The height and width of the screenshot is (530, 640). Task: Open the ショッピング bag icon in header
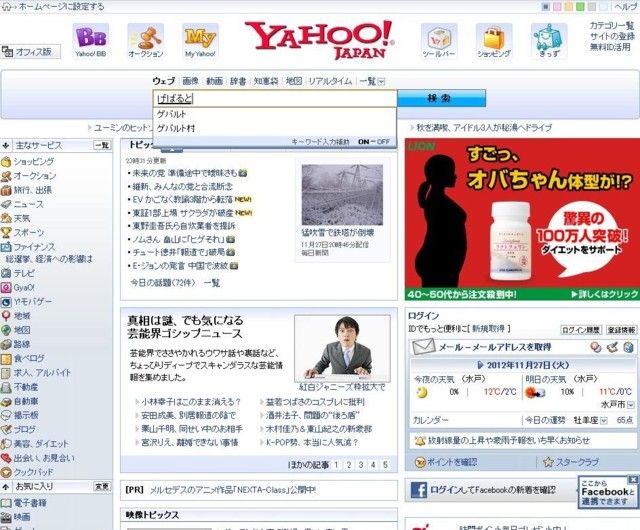[x=493, y=41]
